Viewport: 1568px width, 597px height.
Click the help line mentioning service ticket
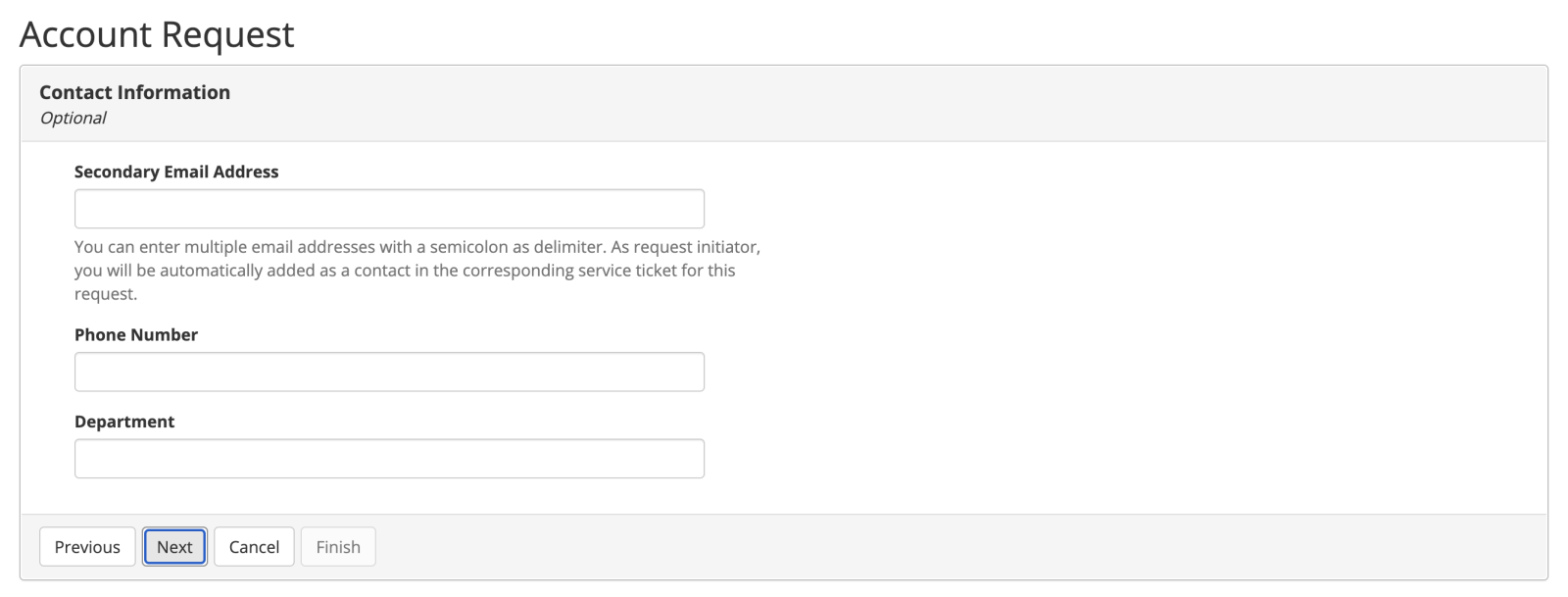(x=404, y=271)
